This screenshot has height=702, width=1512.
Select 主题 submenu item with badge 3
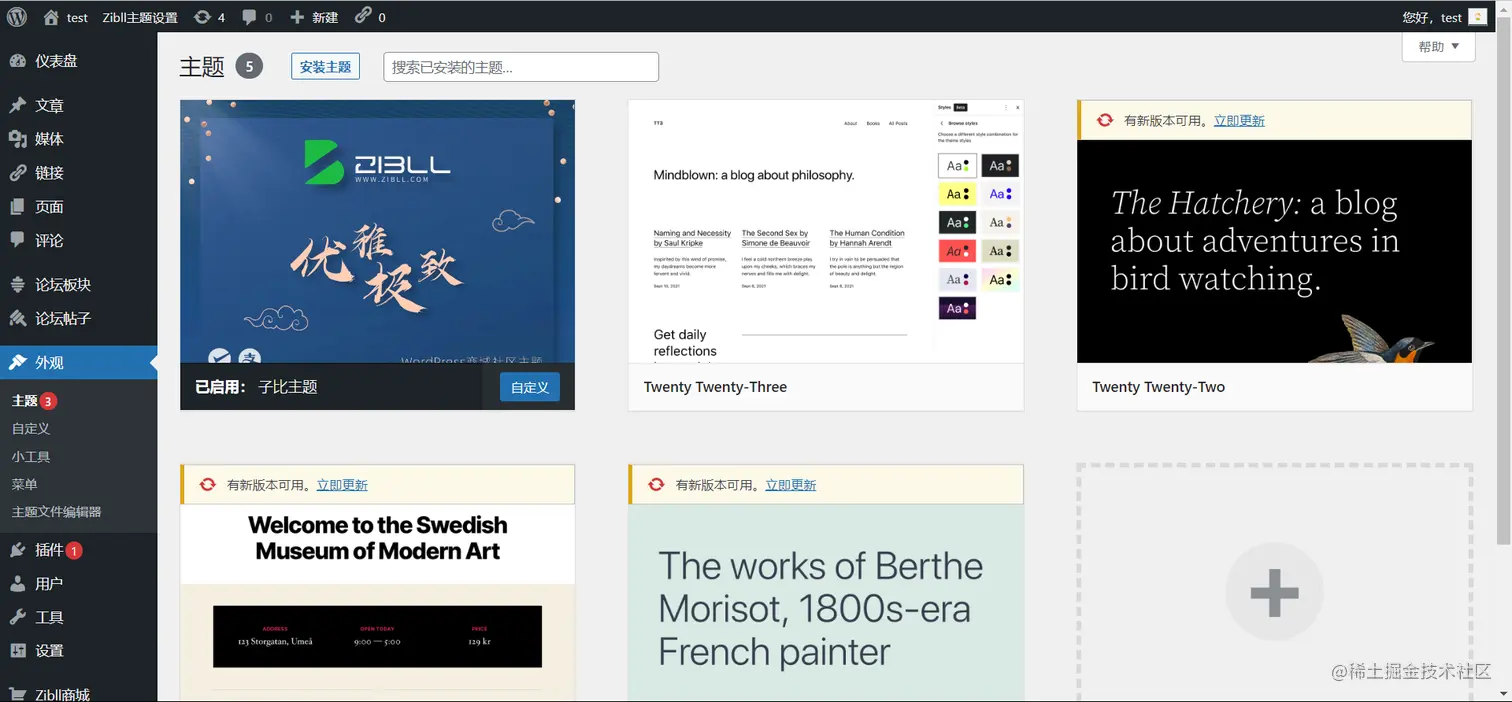click(34, 401)
